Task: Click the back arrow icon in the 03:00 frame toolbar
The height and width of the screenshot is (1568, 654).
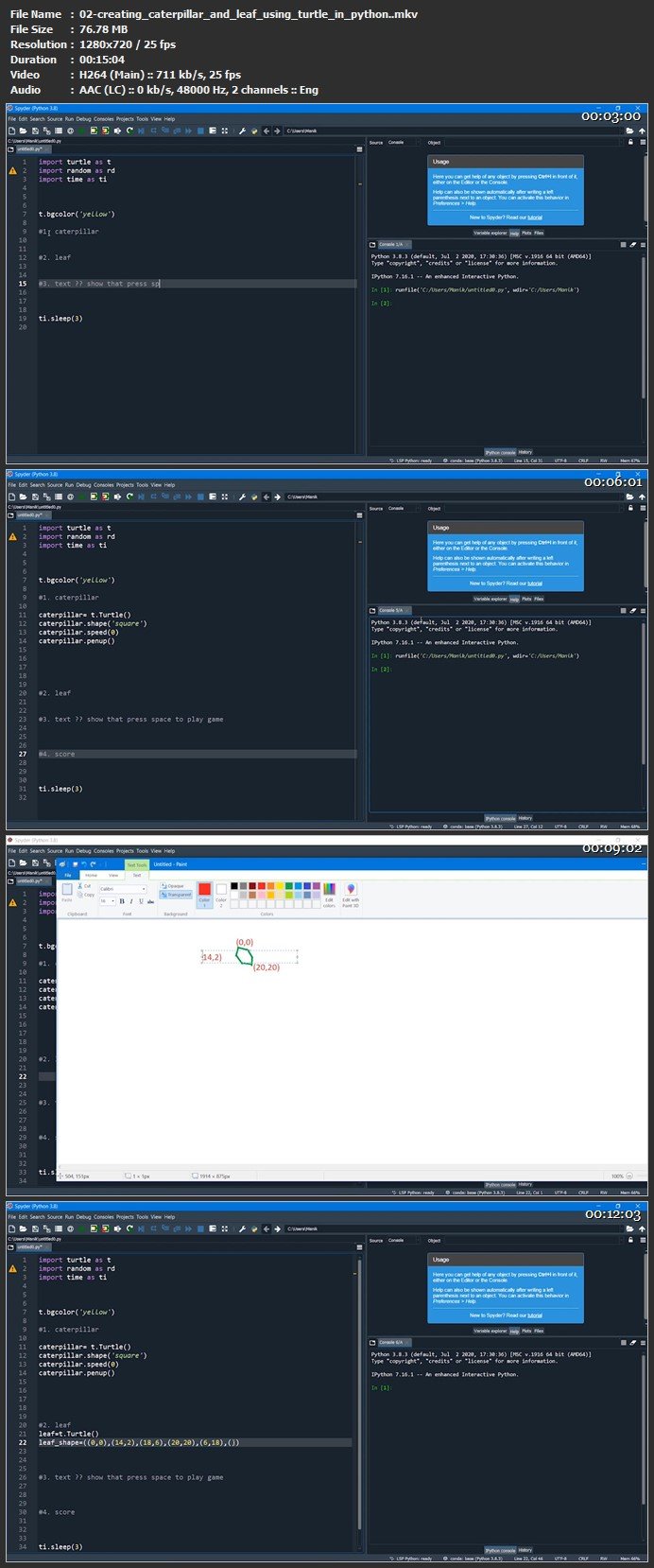Action: tap(267, 131)
